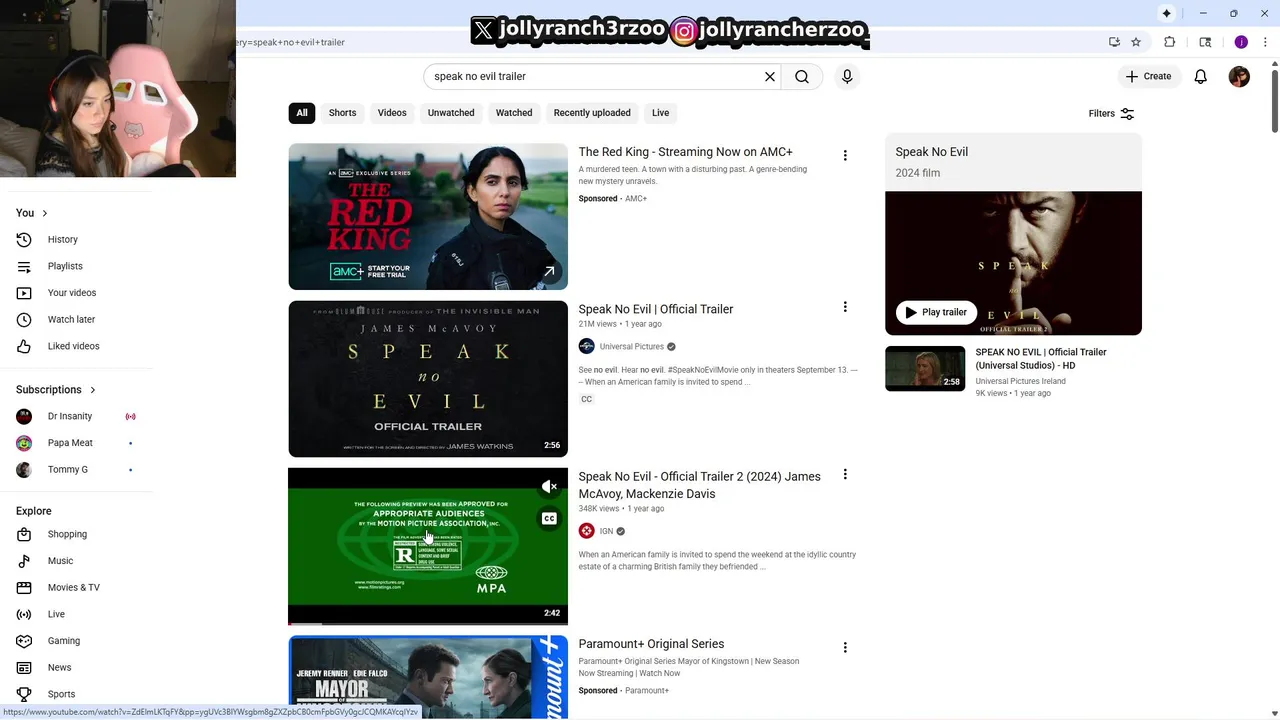Image resolution: width=1280 pixels, height=720 pixels.
Task: Open the Mayor of Kingstown ad thumbnail
Action: [428, 677]
